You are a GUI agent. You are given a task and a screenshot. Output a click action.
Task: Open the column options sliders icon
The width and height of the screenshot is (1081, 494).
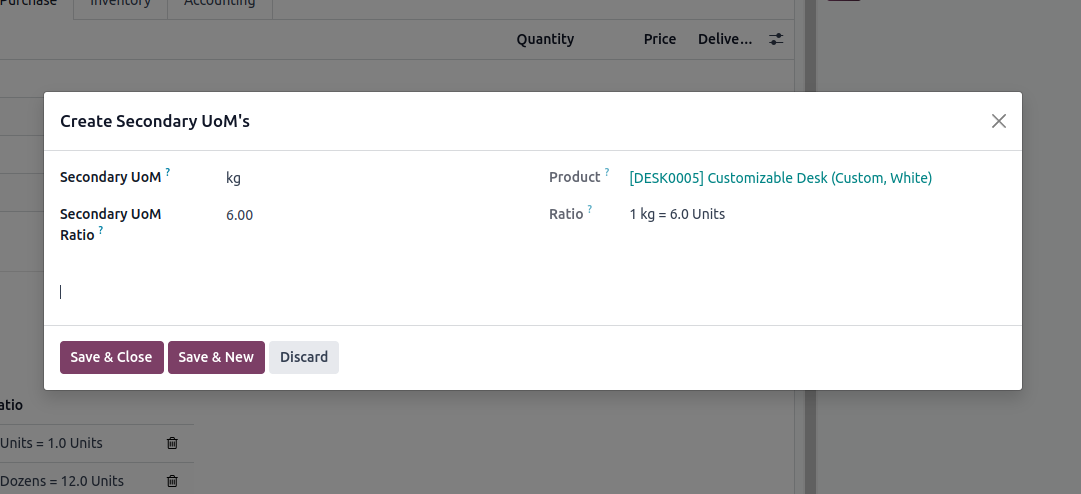[776, 39]
